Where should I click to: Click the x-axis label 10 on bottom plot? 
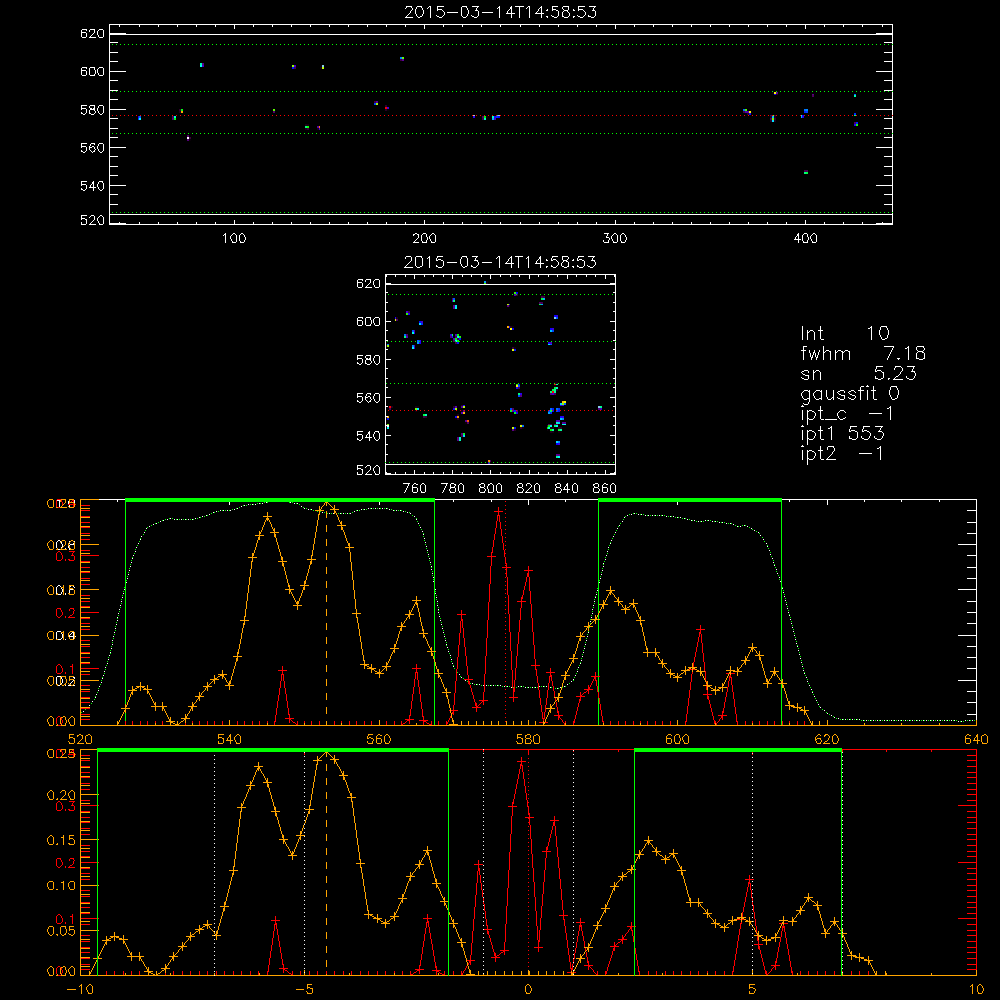click(x=976, y=989)
